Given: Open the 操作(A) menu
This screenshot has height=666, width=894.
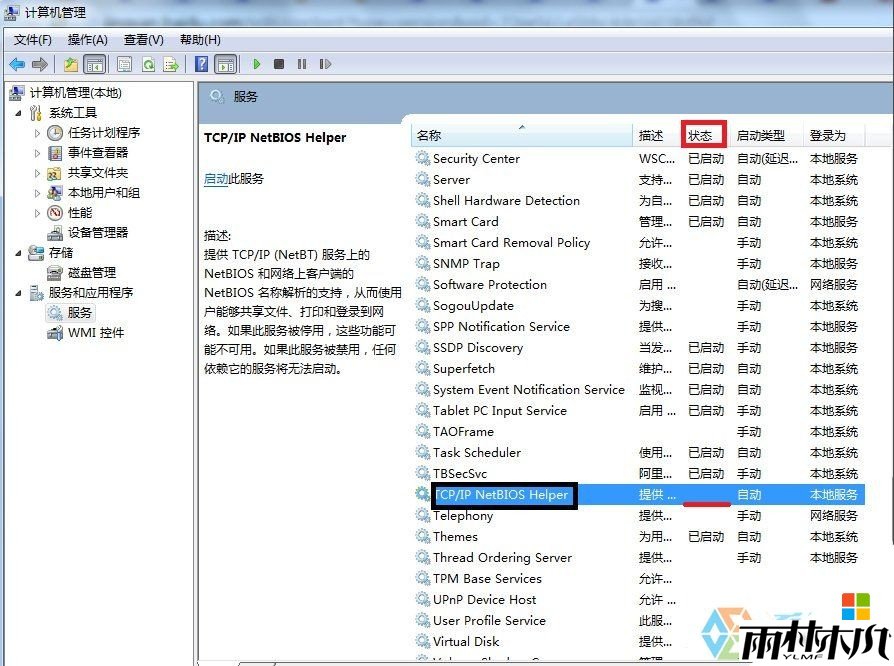Looking at the screenshot, I should click(87, 39).
